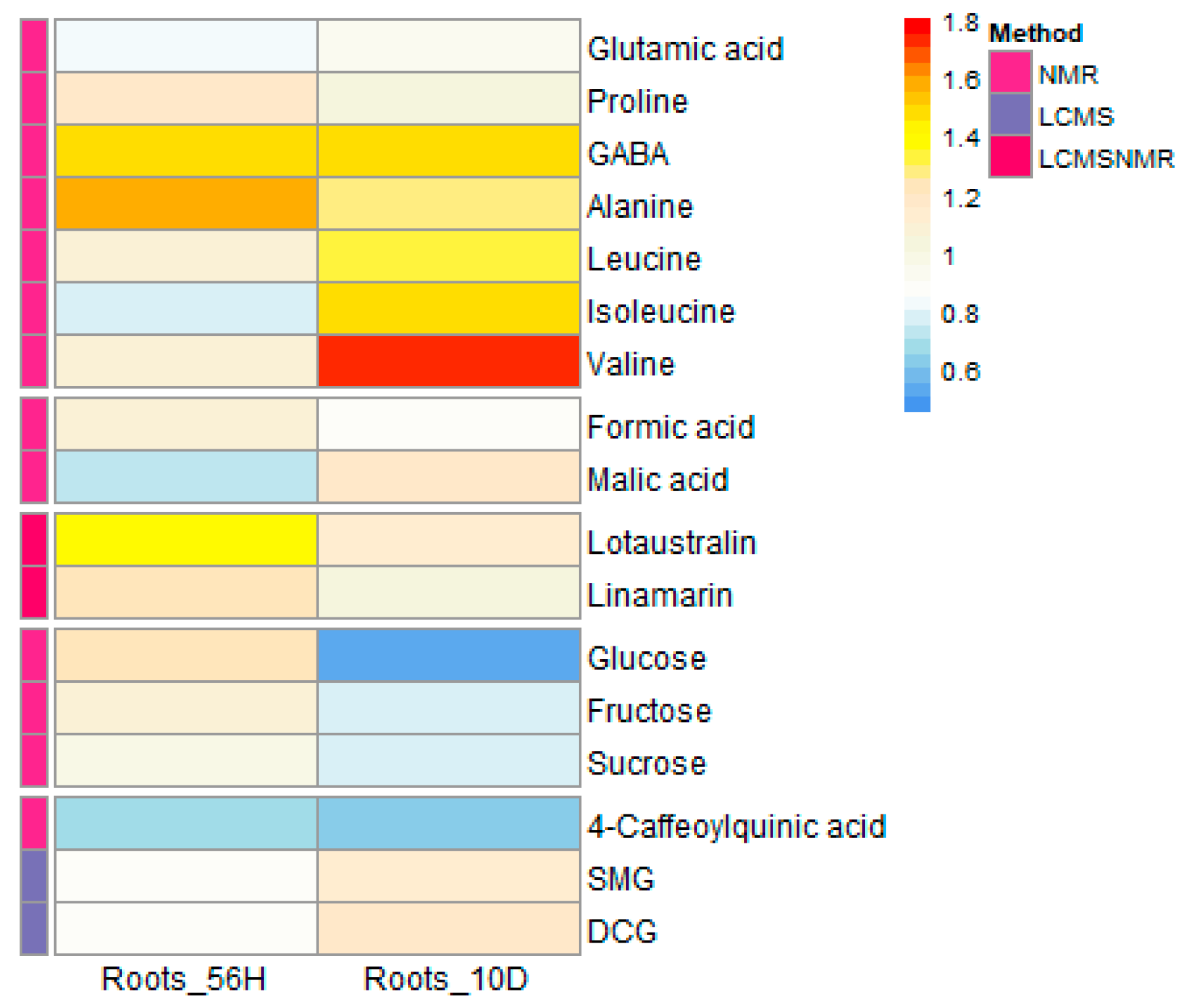Click the Isoleucine Roots_10D heatmap cell
Image resolution: width=1184 pixels, height=1008 pixels.
[x=449, y=309]
